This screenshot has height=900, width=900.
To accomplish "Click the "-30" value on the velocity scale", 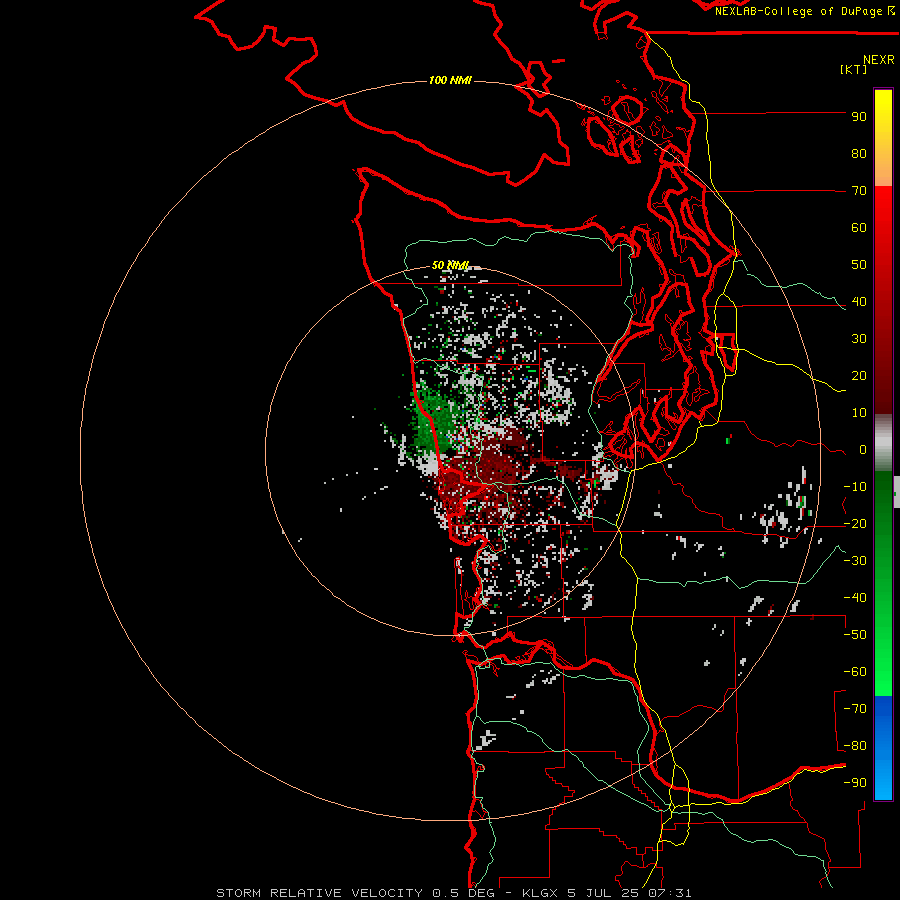I will pos(855,561).
